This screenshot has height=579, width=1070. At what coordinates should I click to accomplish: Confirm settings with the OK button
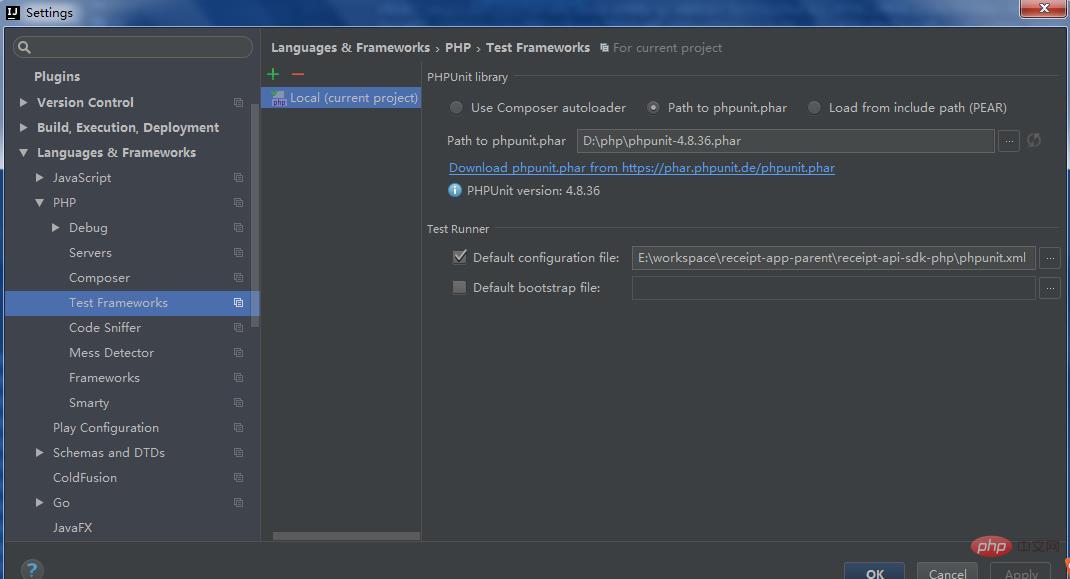point(874,573)
